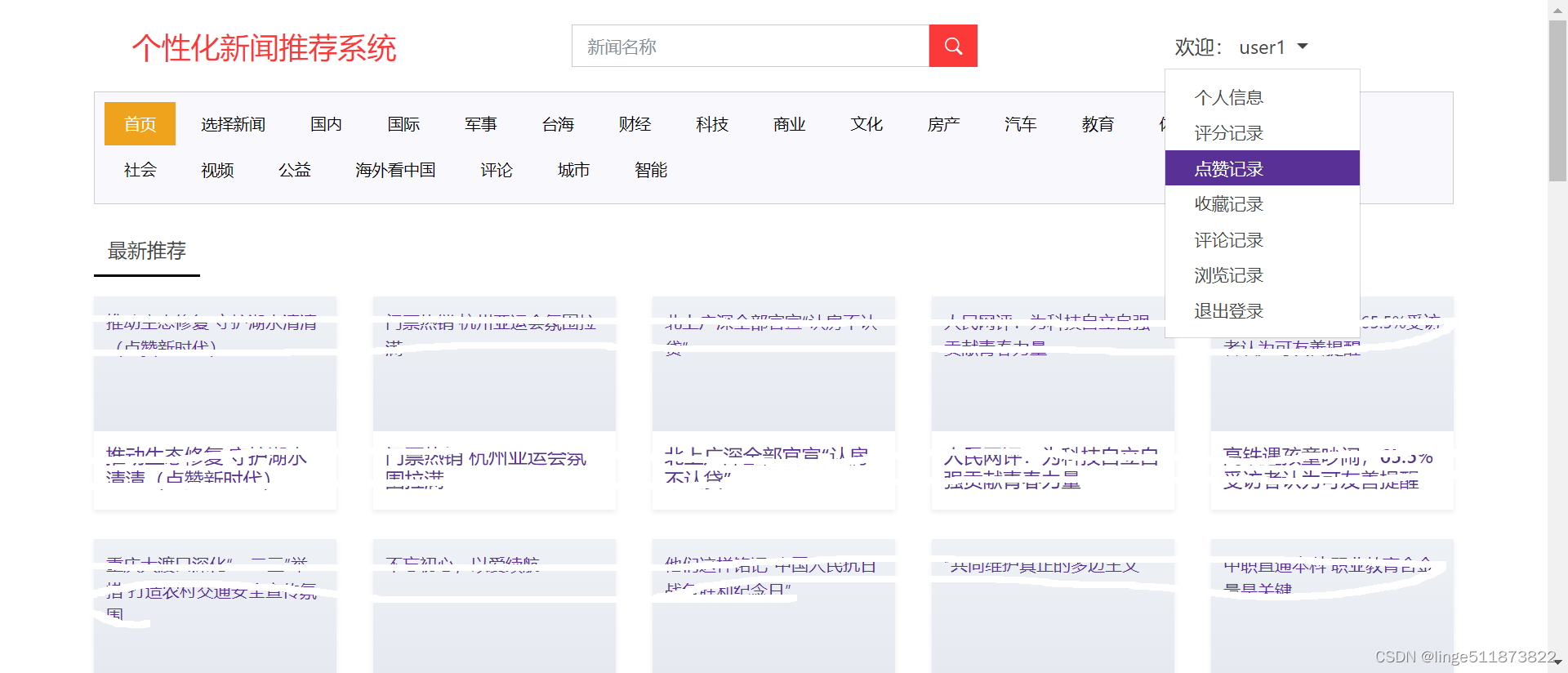
Task: Switch to the 国内 news category
Action: [x=326, y=124]
